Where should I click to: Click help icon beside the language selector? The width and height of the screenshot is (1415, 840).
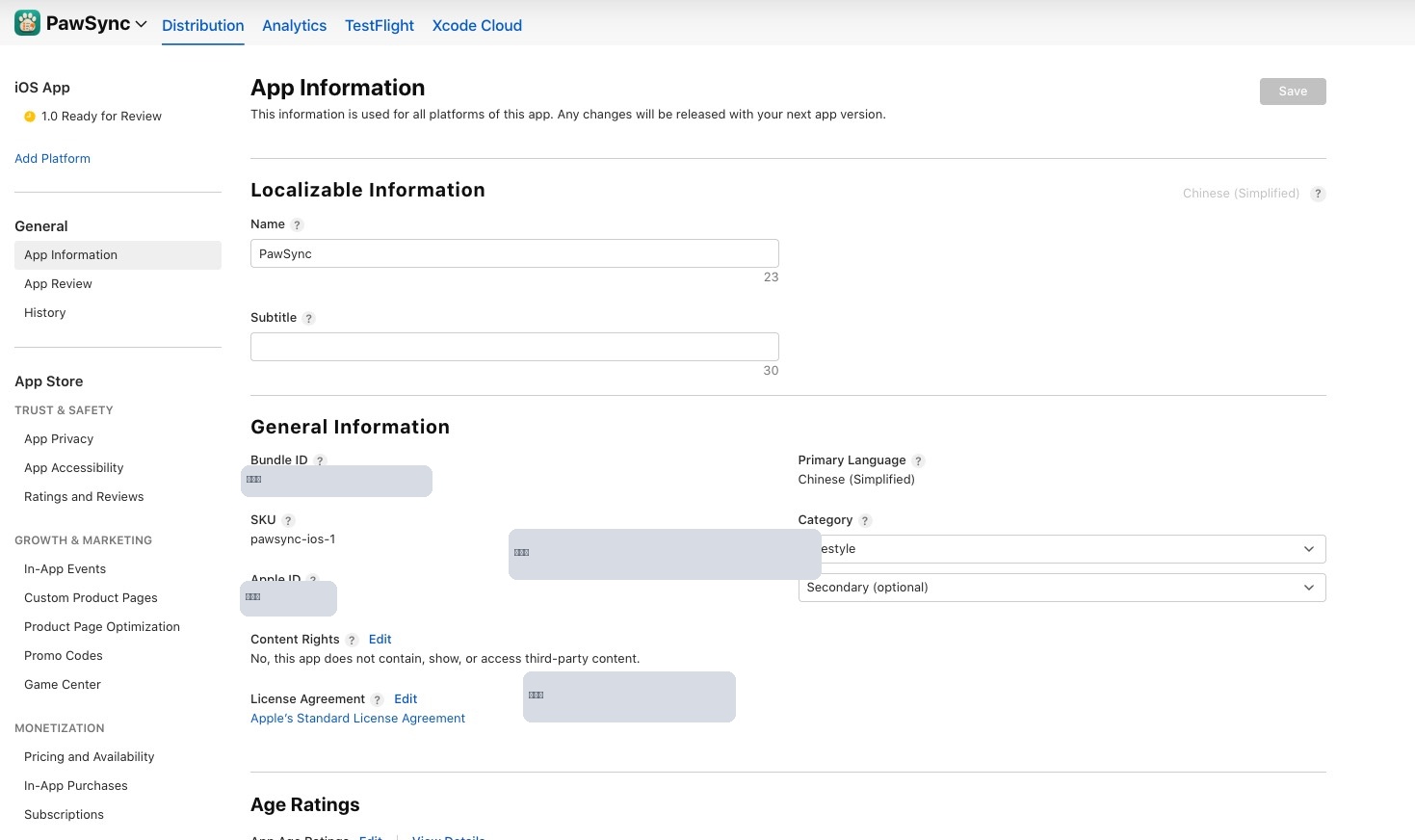click(1318, 194)
